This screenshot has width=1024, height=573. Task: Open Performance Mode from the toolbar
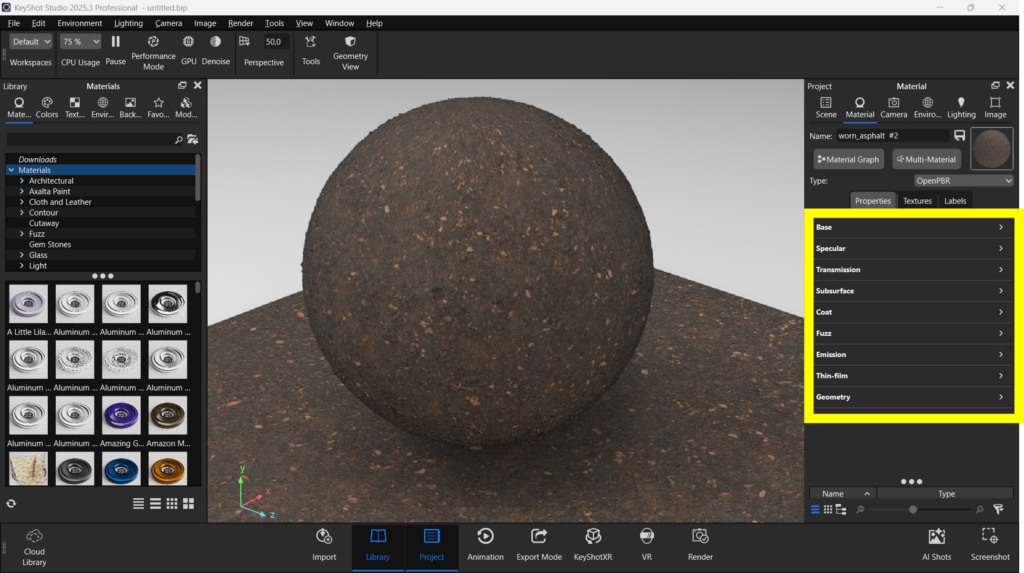point(153,42)
